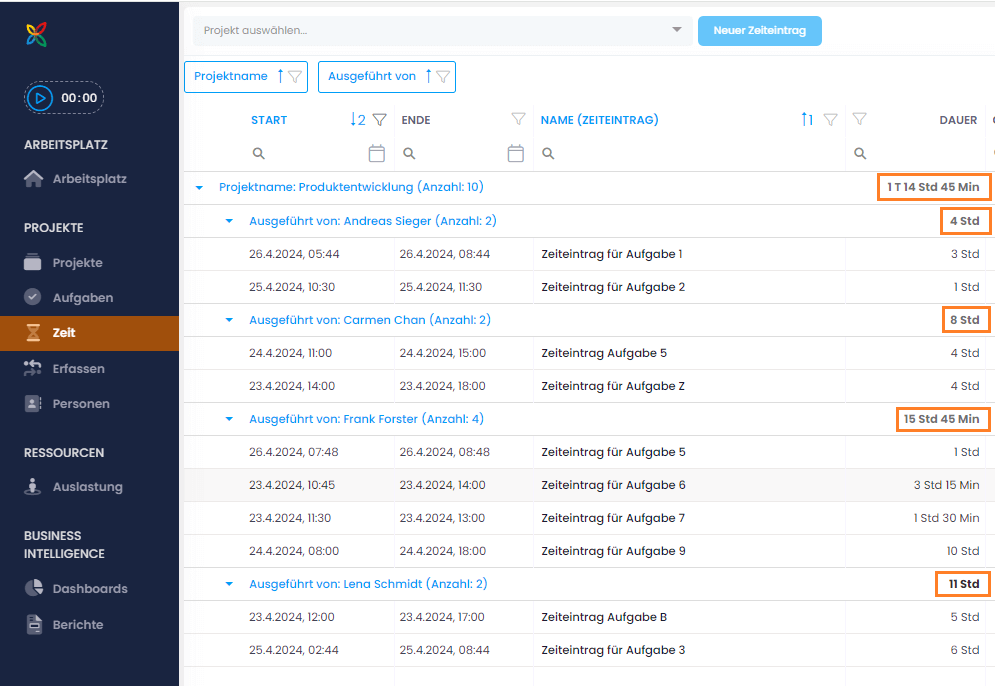This screenshot has width=995, height=686.
Task: Open START column calendar picker
Action: [x=377, y=154]
